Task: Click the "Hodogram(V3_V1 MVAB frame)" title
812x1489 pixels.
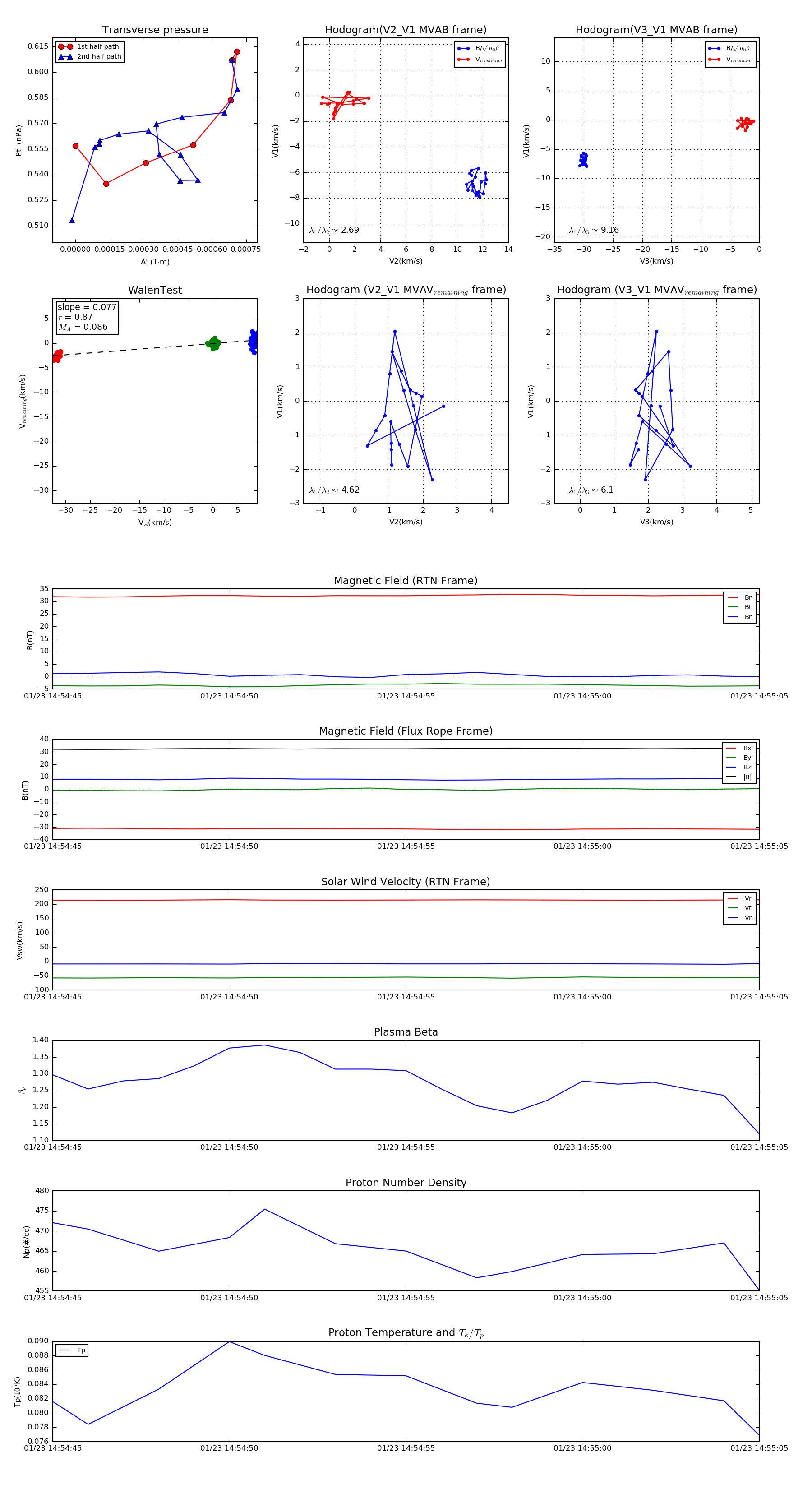Action: (656, 30)
